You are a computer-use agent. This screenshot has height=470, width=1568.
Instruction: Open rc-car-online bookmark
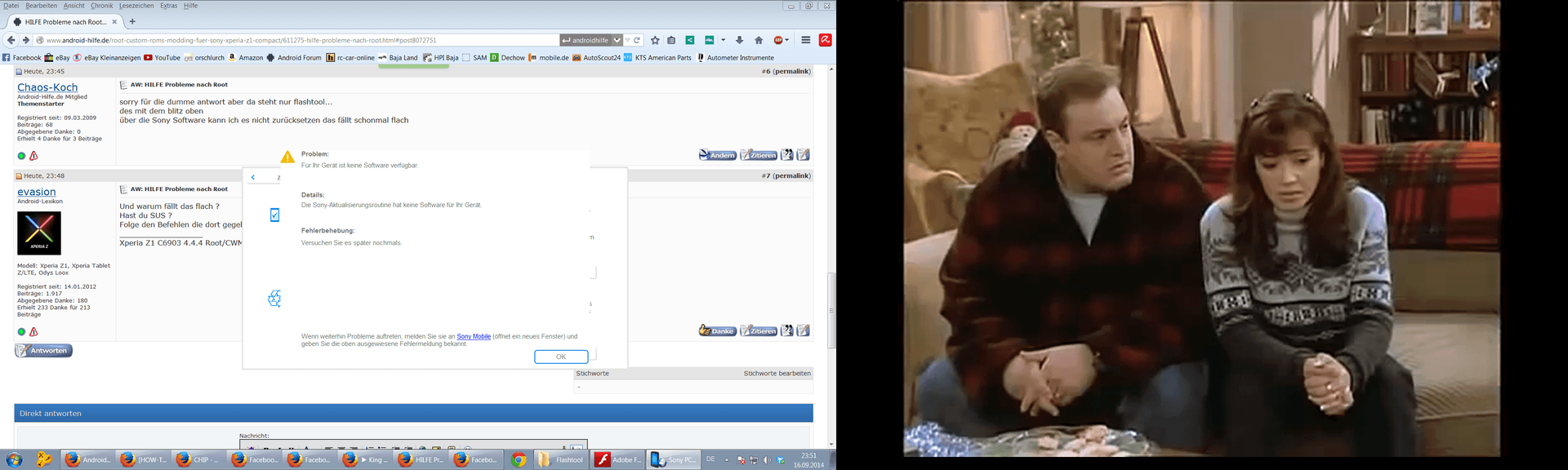pyautogui.click(x=350, y=58)
